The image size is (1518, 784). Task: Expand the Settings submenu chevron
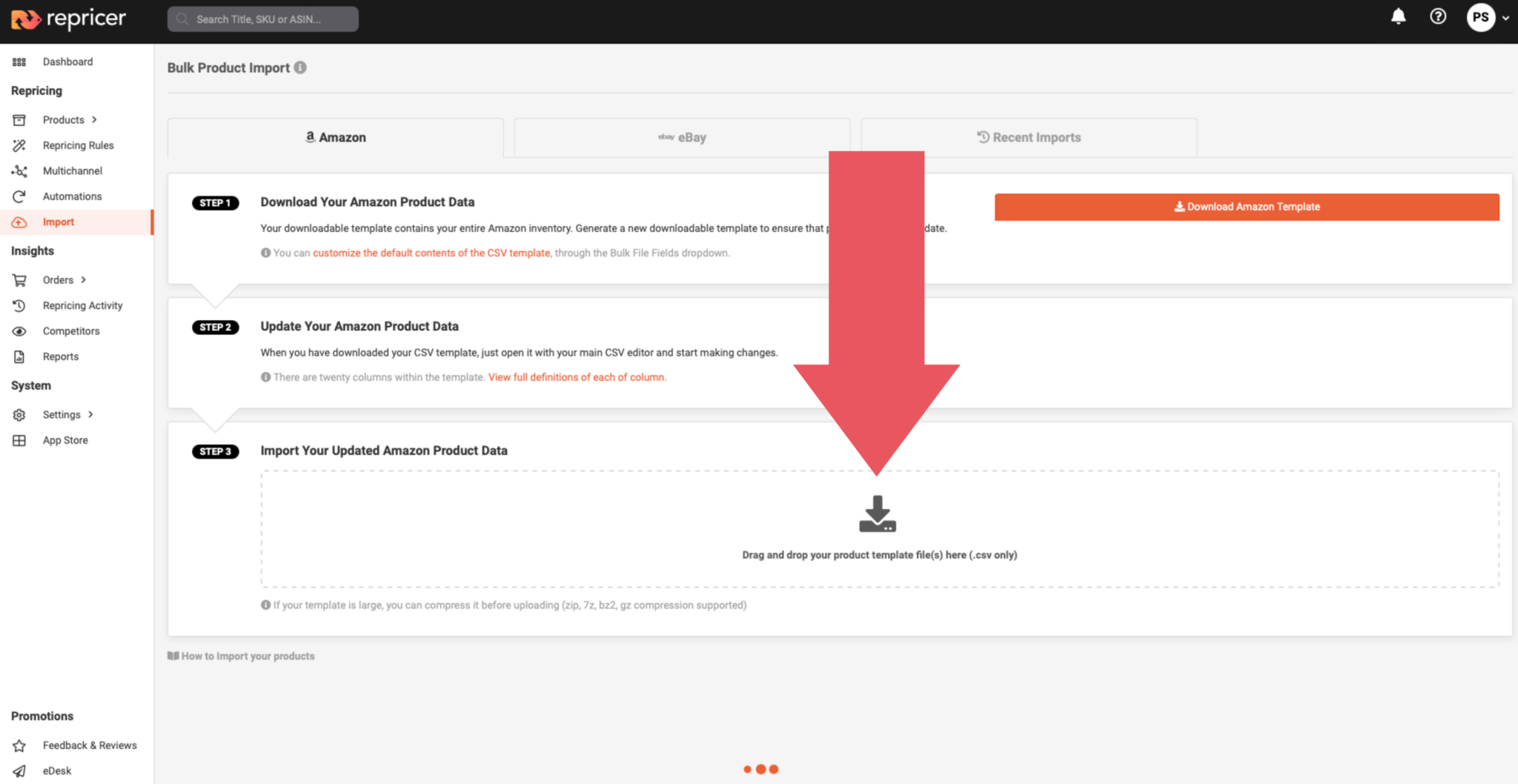coord(90,415)
